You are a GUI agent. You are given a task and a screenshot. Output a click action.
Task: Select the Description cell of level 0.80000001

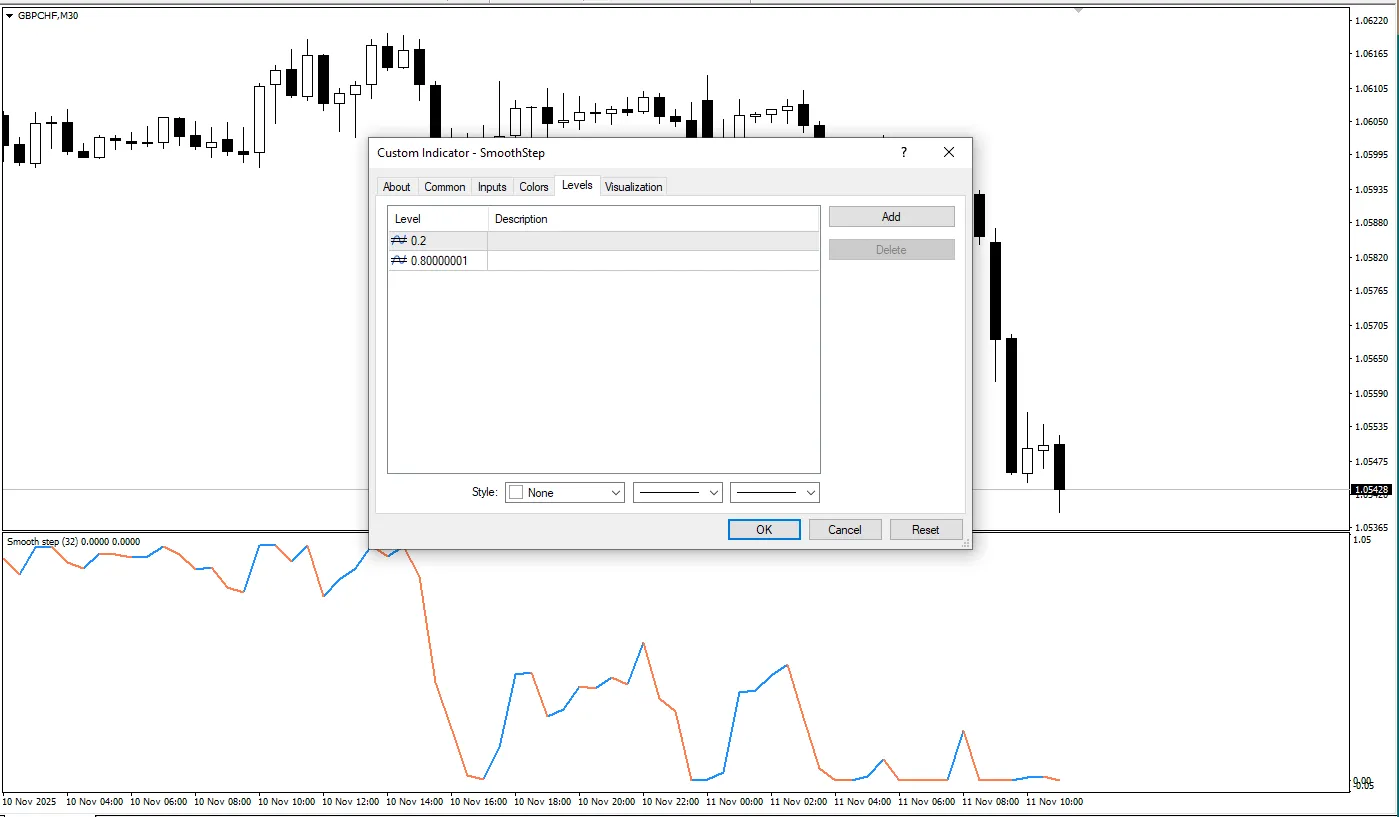pos(652,261)
